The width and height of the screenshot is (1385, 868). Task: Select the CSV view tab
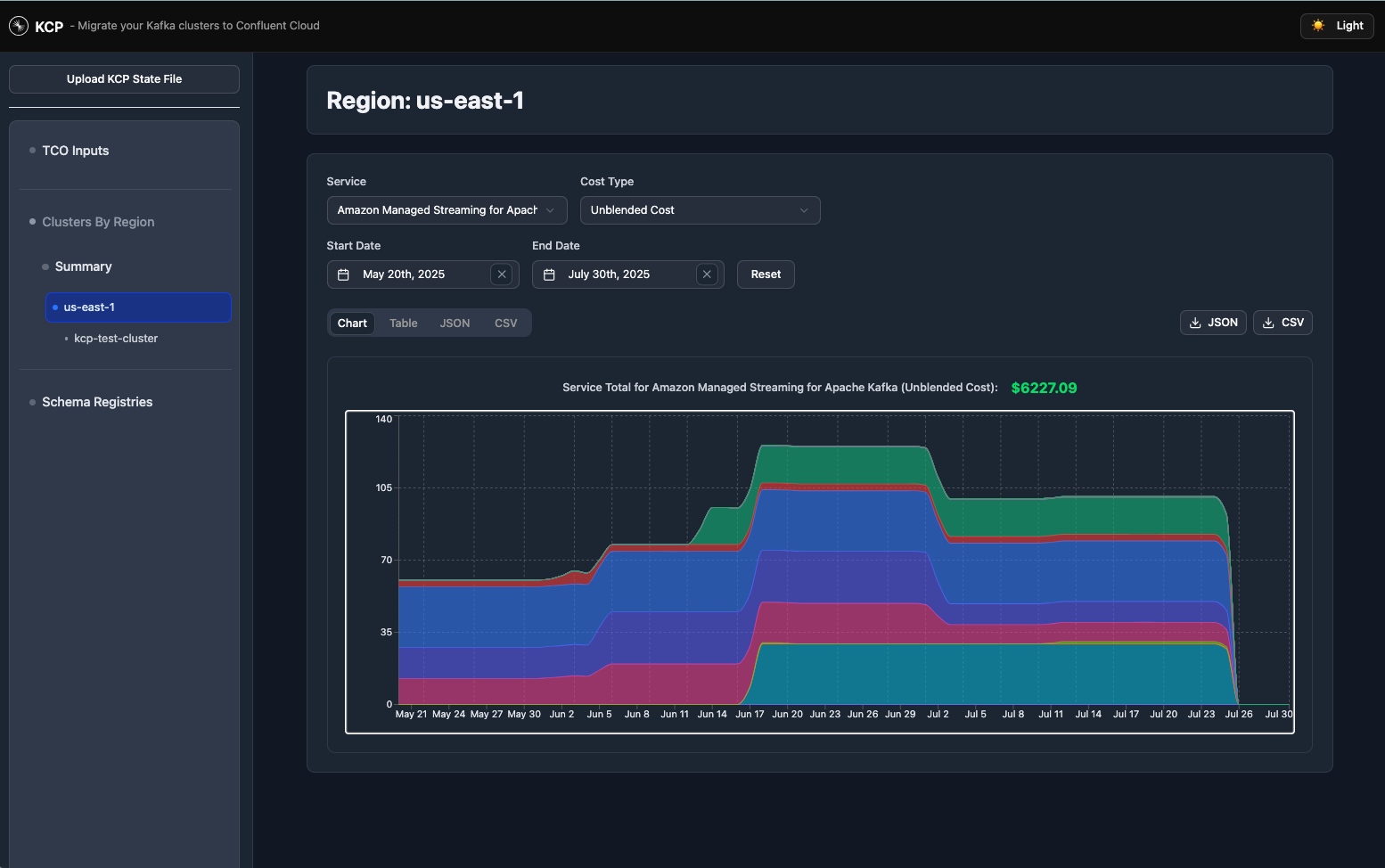coord(505,323)
